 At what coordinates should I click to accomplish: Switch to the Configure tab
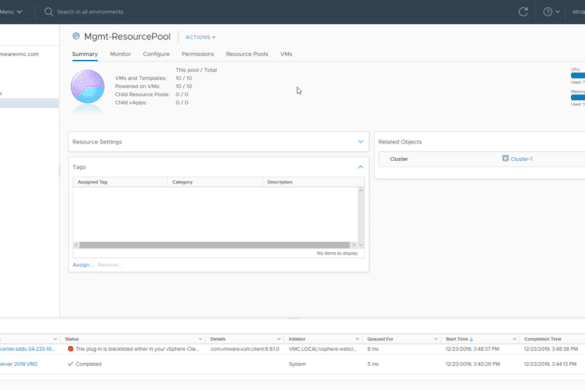pyautogui.click(x=156, y=54)
